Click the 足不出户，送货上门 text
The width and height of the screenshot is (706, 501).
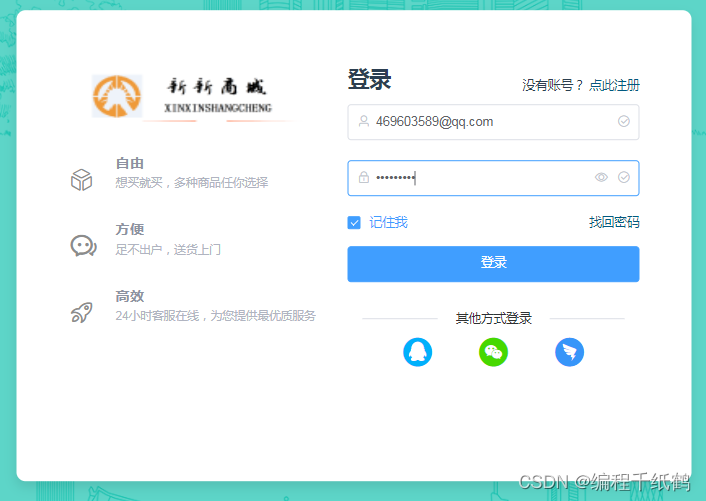click(x=168, y=249)
